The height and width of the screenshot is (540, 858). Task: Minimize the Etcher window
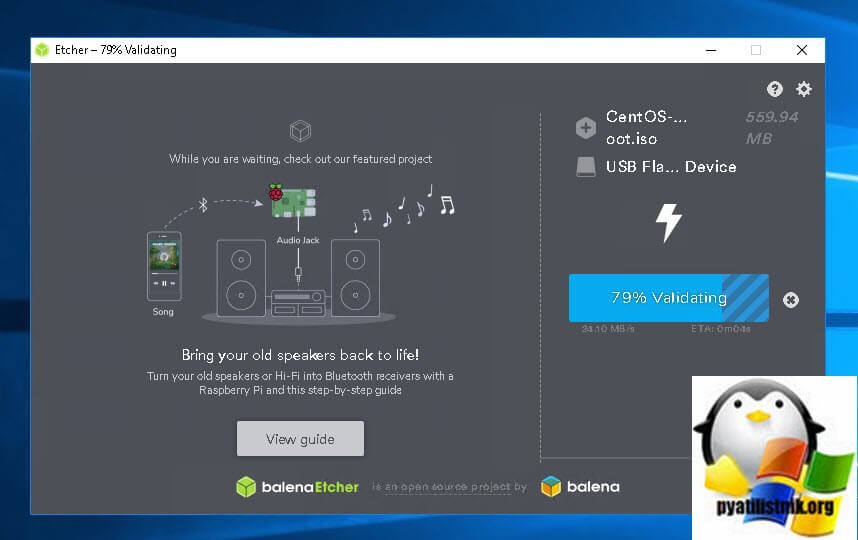click(x=709, y=50)
